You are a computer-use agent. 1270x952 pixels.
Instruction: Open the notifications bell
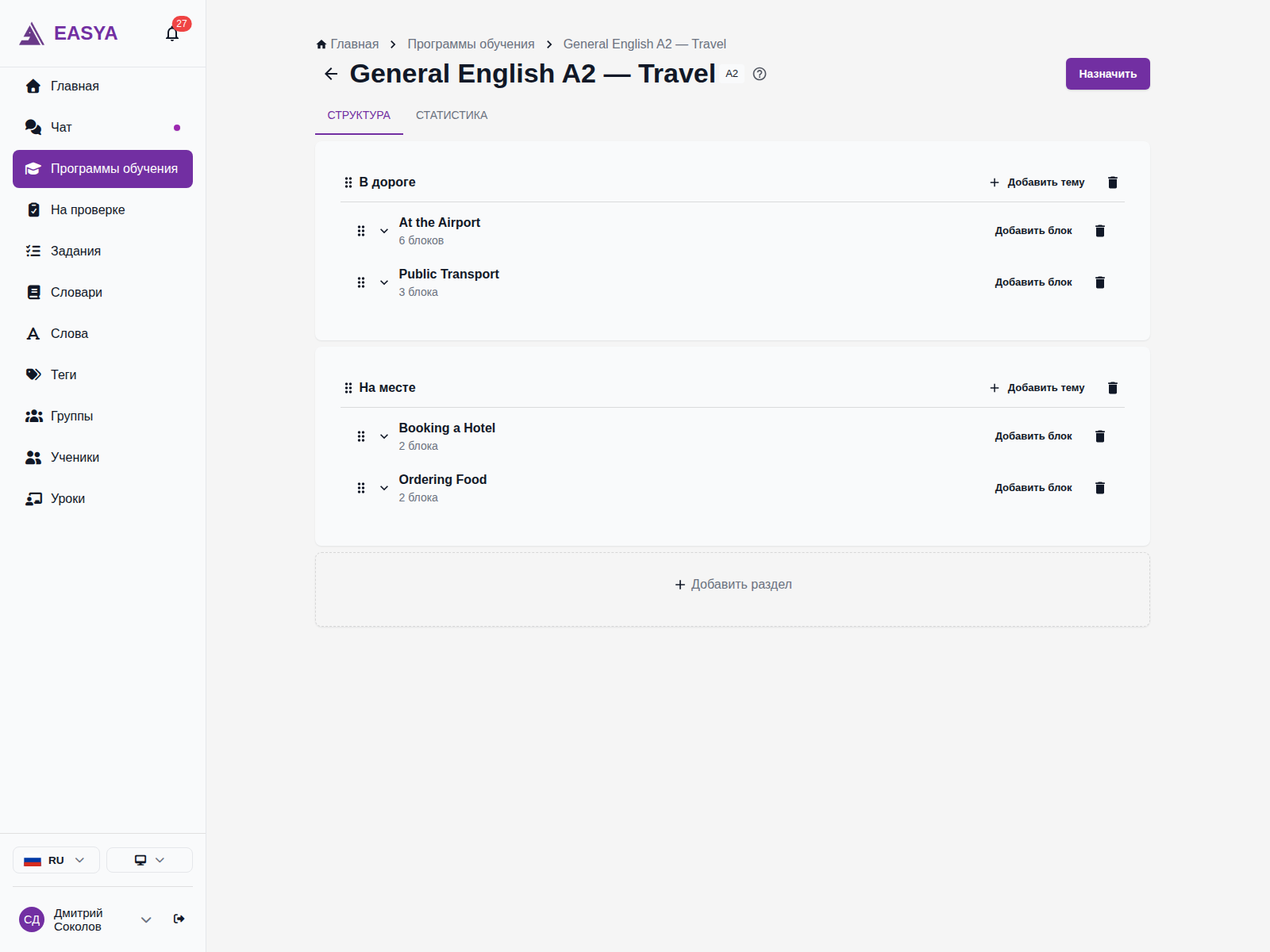pos(172,33)
